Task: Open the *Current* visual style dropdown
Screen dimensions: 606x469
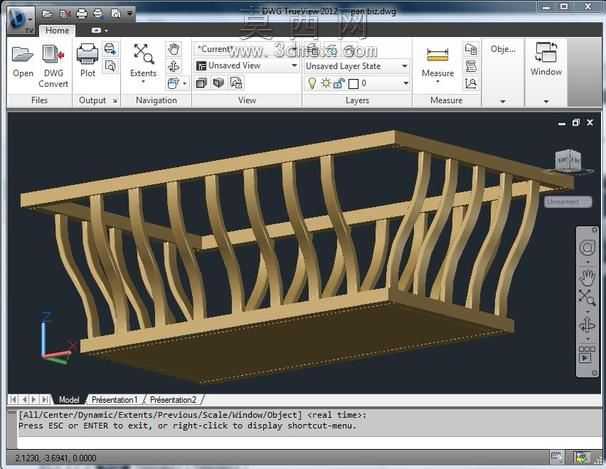Action: point(246,49)
